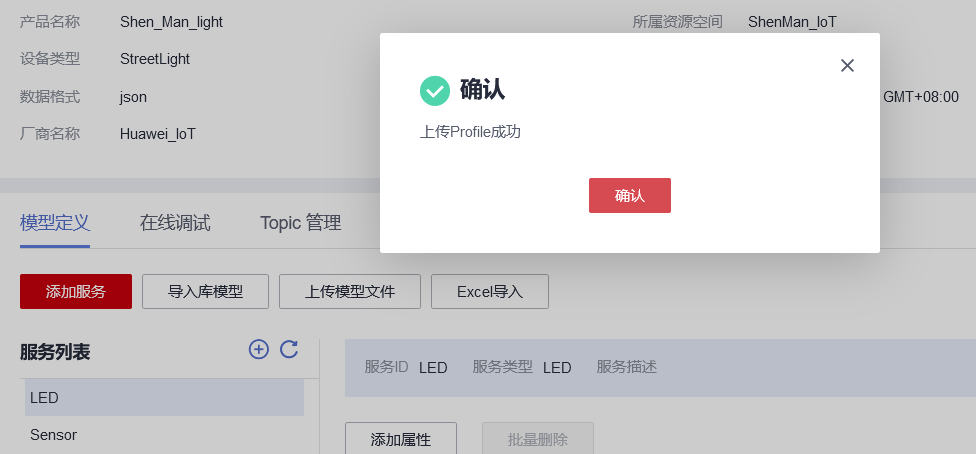Click the Excel导入 button

tap(490, 292)
